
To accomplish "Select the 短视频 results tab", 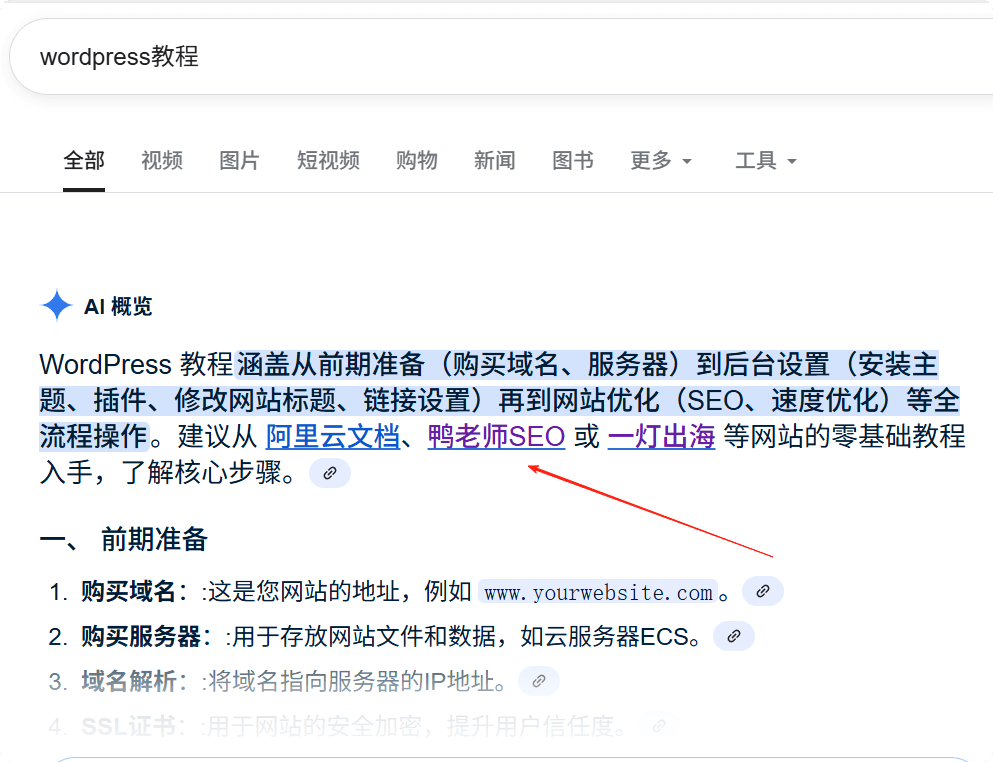I will (328, 161).
